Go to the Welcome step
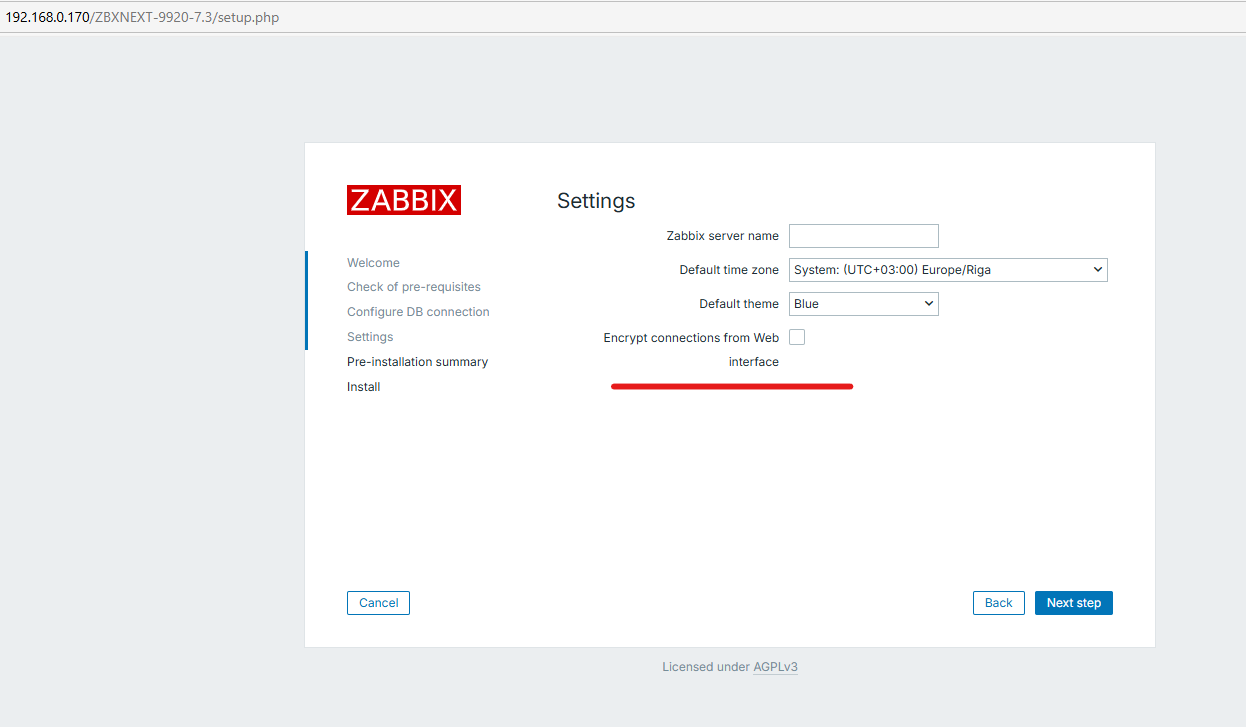Screen dimensions: 1246x727 (x=373, y=263)
